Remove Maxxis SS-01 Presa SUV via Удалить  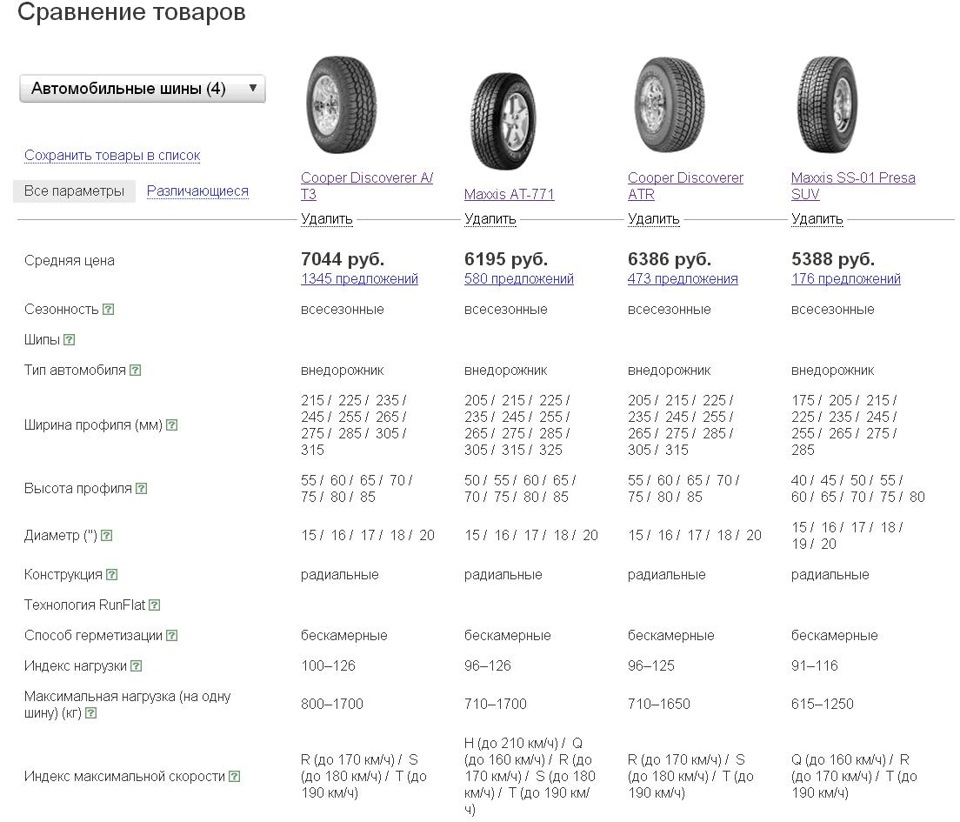click(x=817, y=219)
